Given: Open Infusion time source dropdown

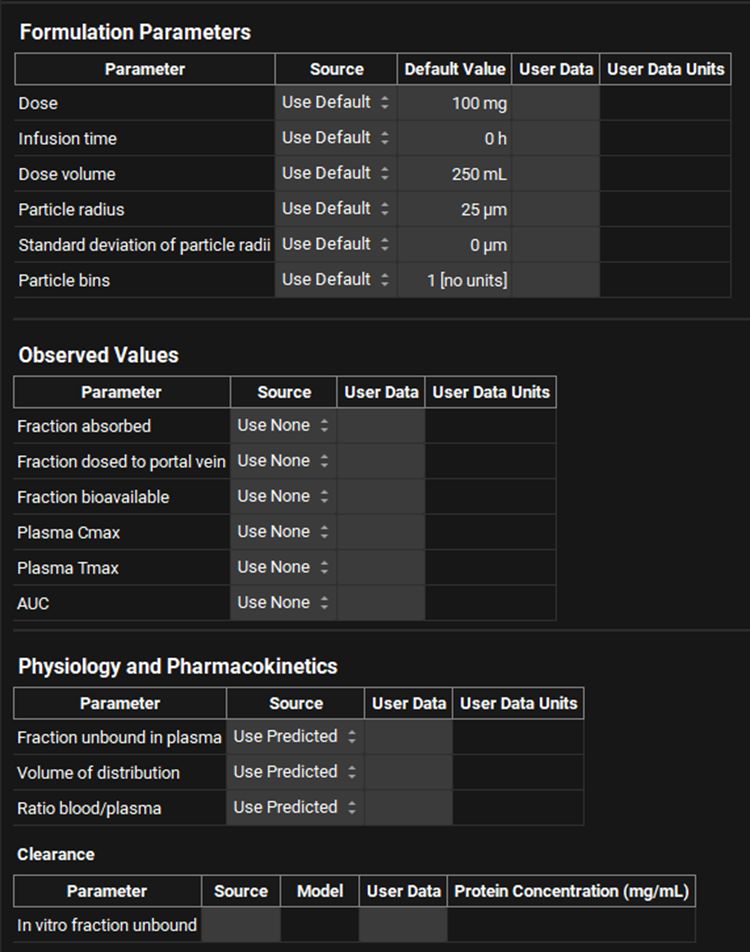Looking at the screenshot, I should point(336,138).
